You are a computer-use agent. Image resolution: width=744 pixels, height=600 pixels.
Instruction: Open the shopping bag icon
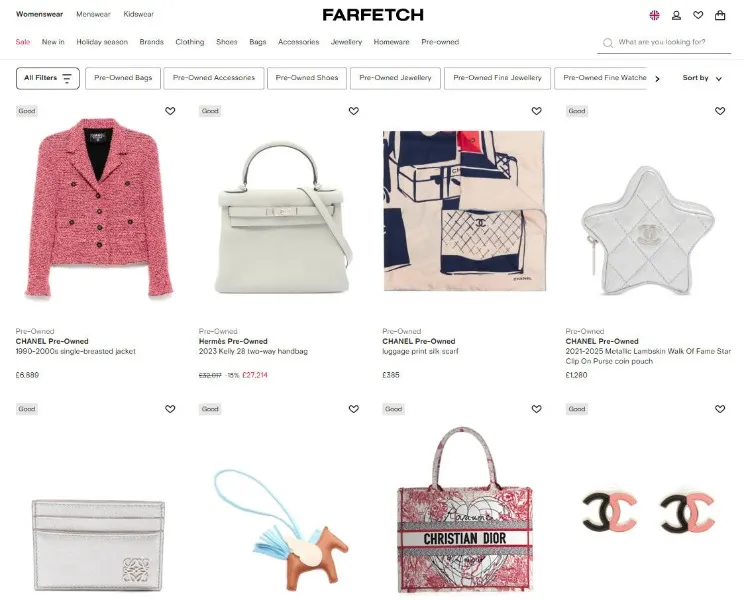pyautogui.click(x=720, y=15)
